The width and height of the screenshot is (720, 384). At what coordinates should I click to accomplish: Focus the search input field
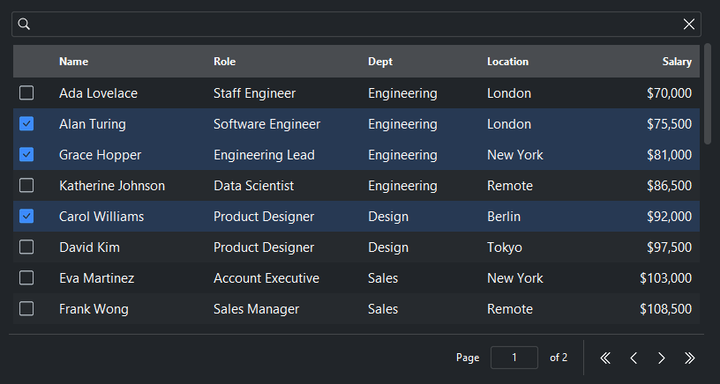[x=356, y=24]
